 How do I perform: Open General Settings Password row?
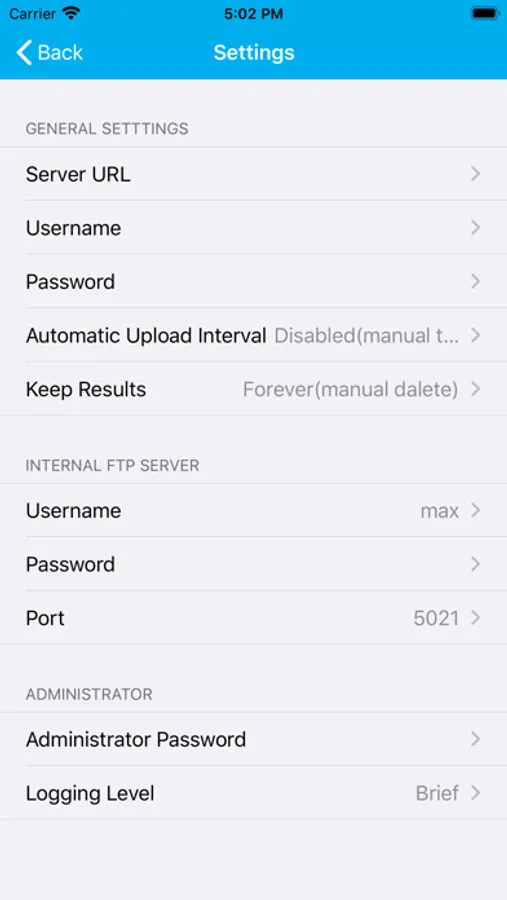[253, 282]
